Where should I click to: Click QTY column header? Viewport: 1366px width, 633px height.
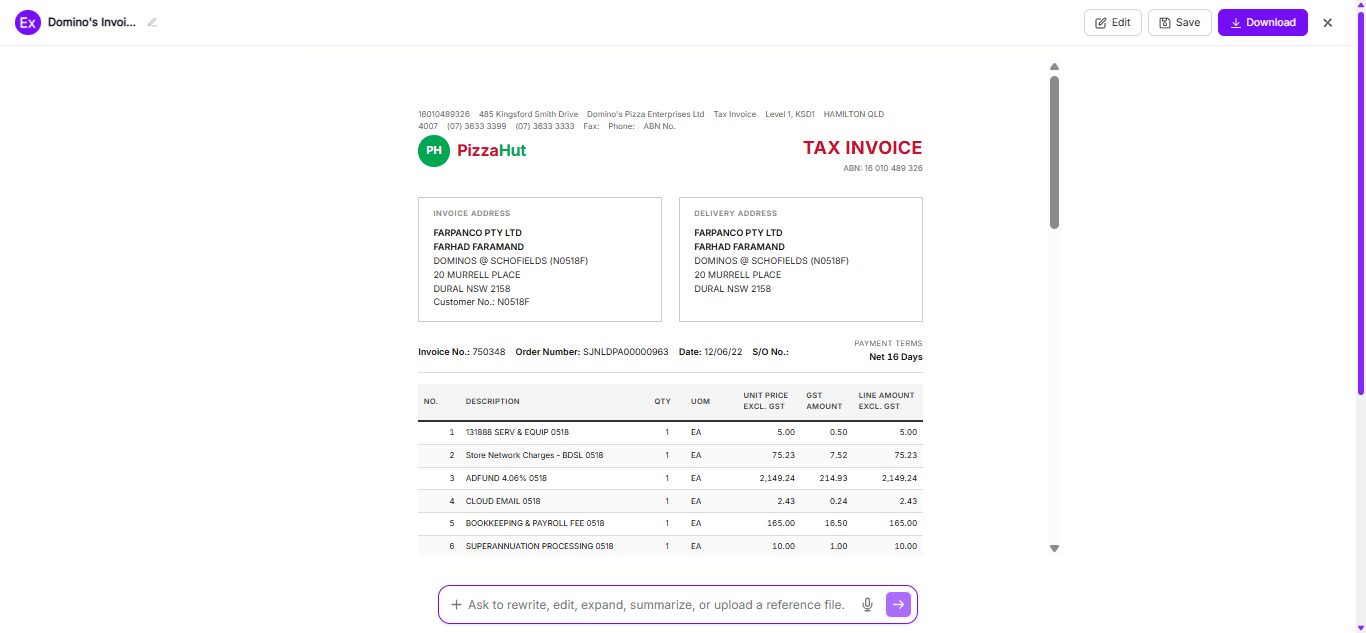(663, 401)
